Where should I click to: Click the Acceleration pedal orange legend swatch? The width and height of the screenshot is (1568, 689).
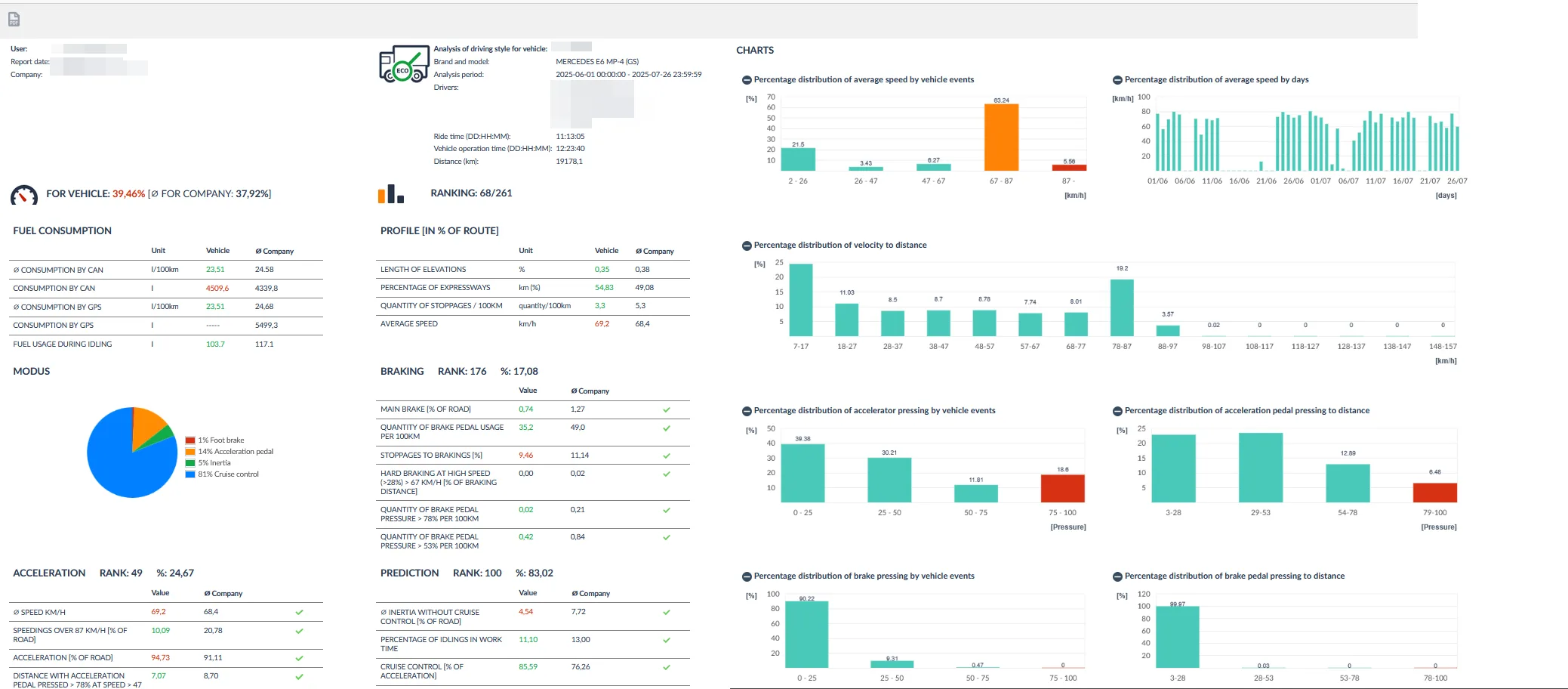click(190, 452)
